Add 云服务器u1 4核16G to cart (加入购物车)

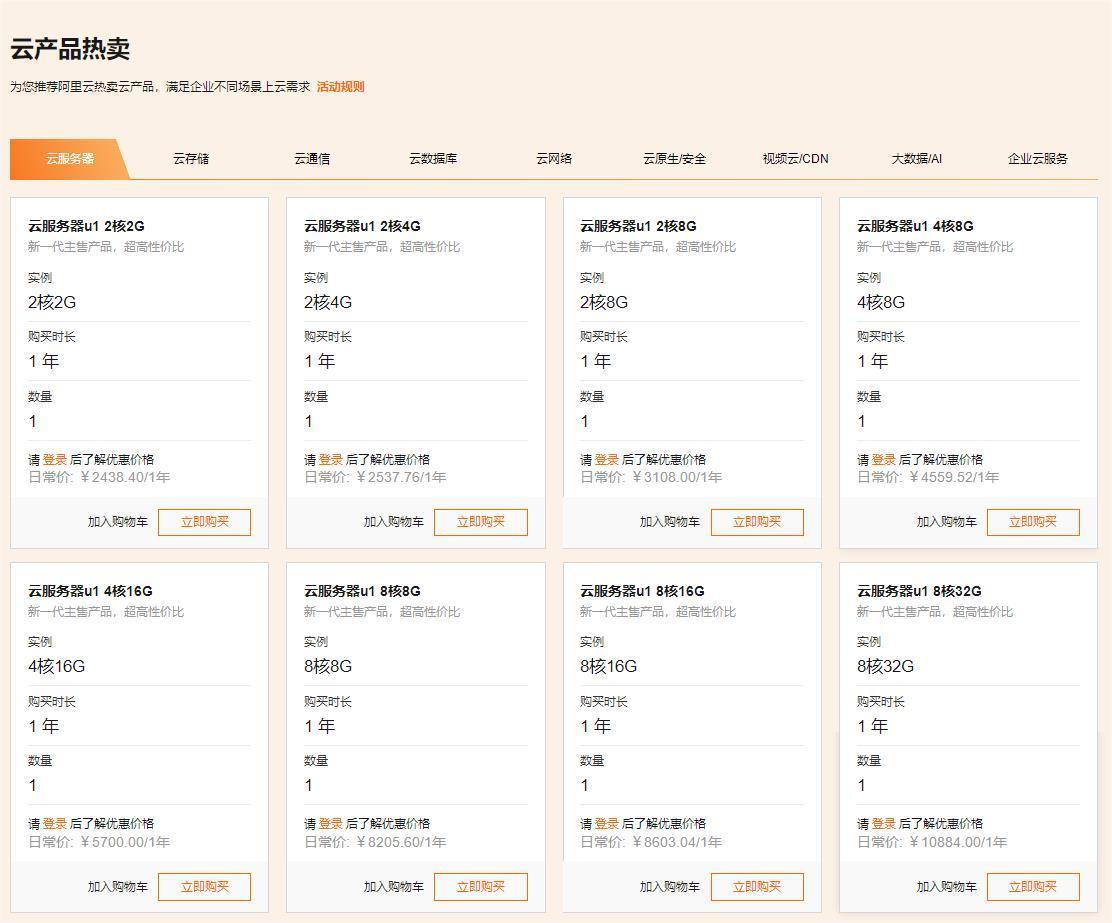[118, 887]
